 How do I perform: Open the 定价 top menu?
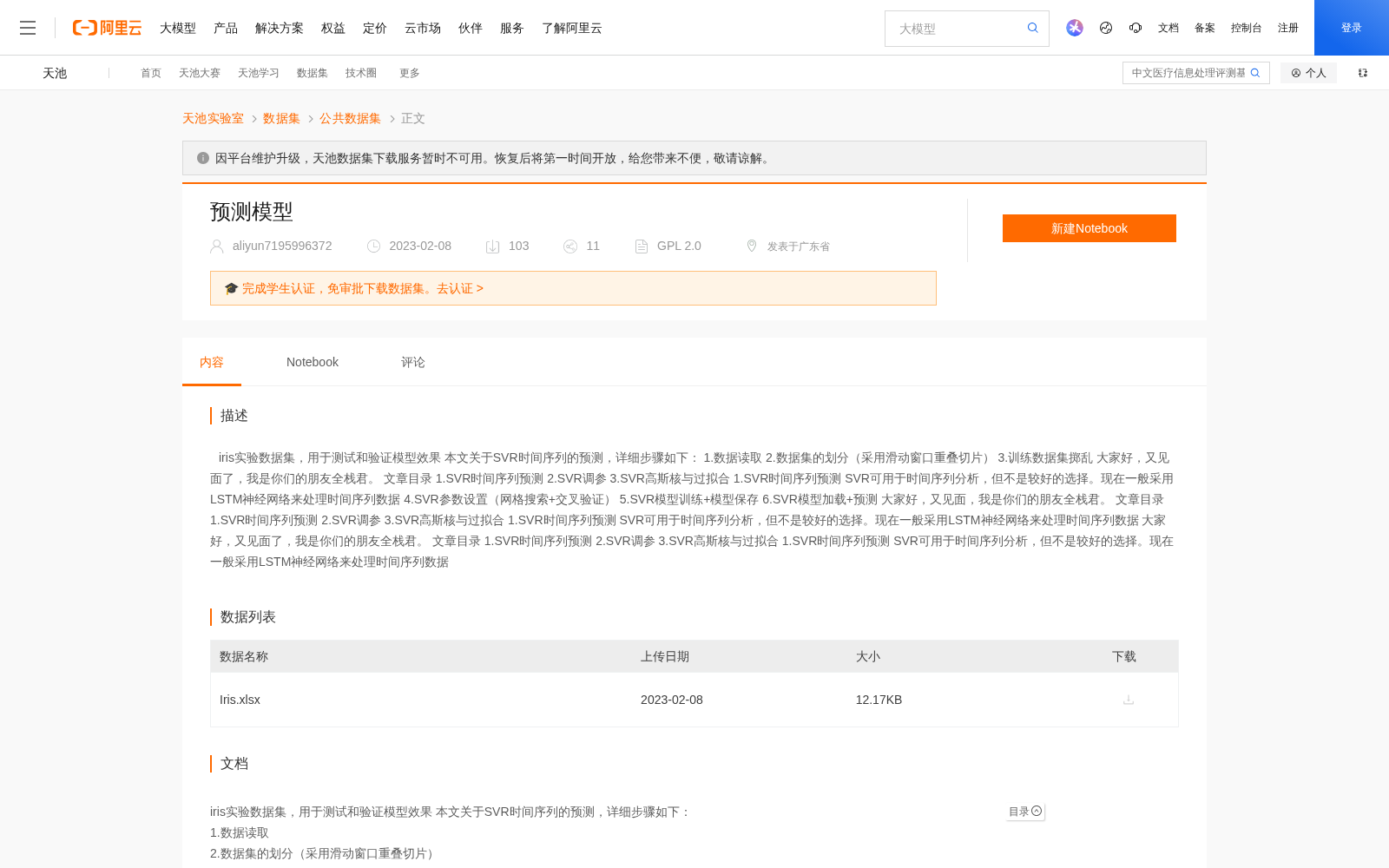(x=375, y=28)
